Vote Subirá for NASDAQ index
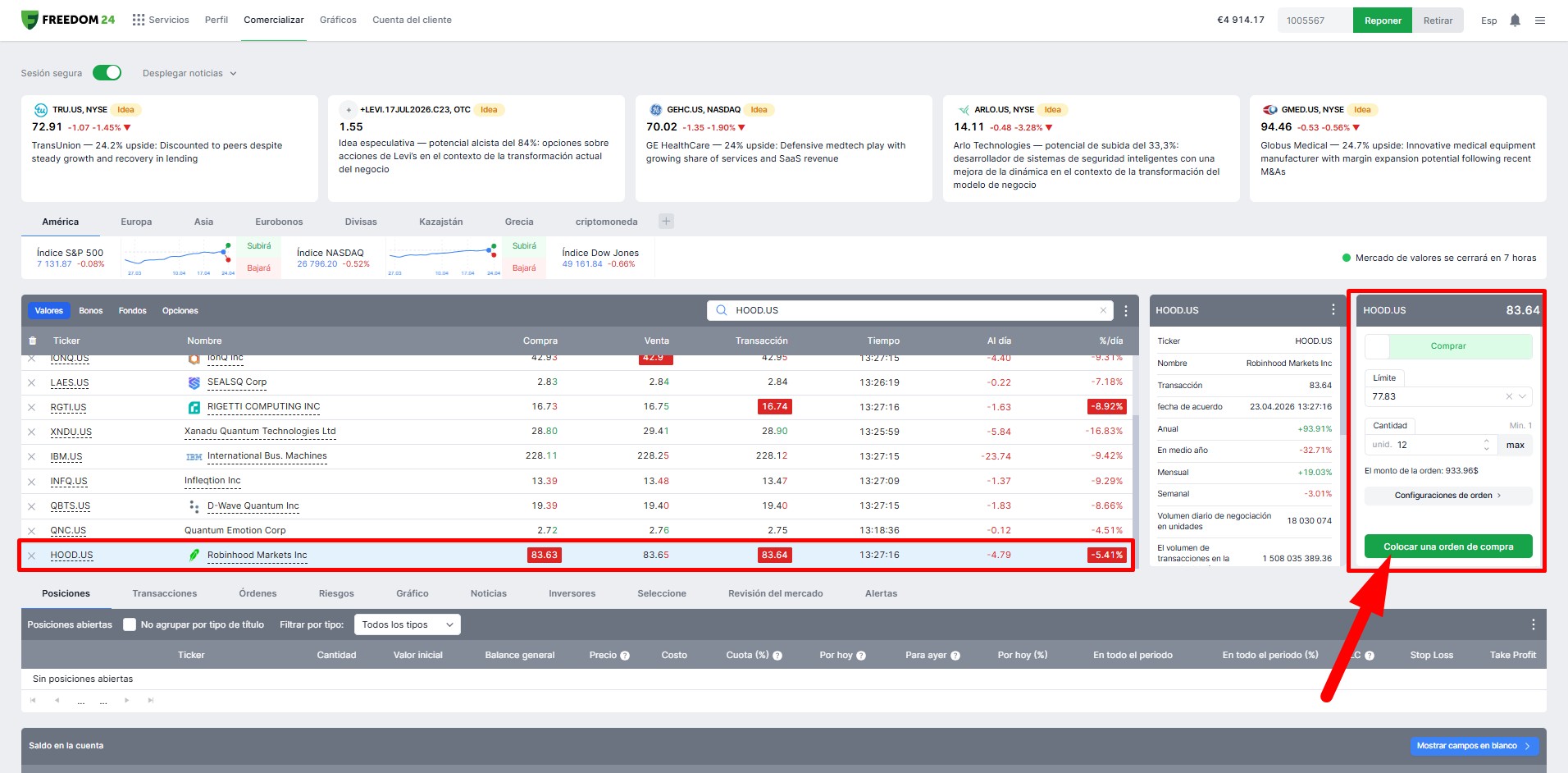 pos(525,246)
